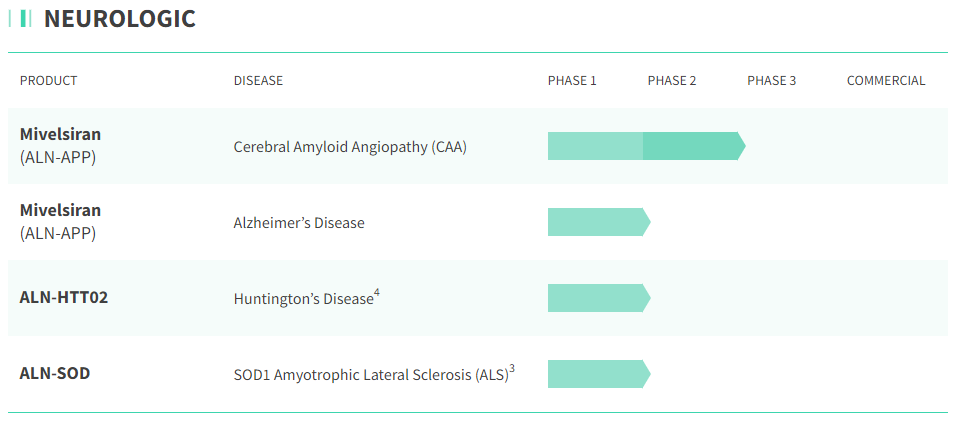Click the green bars icon beside NEUROLOGIC
The width and height of the screenshot is (954, 423).
[25, 18]
